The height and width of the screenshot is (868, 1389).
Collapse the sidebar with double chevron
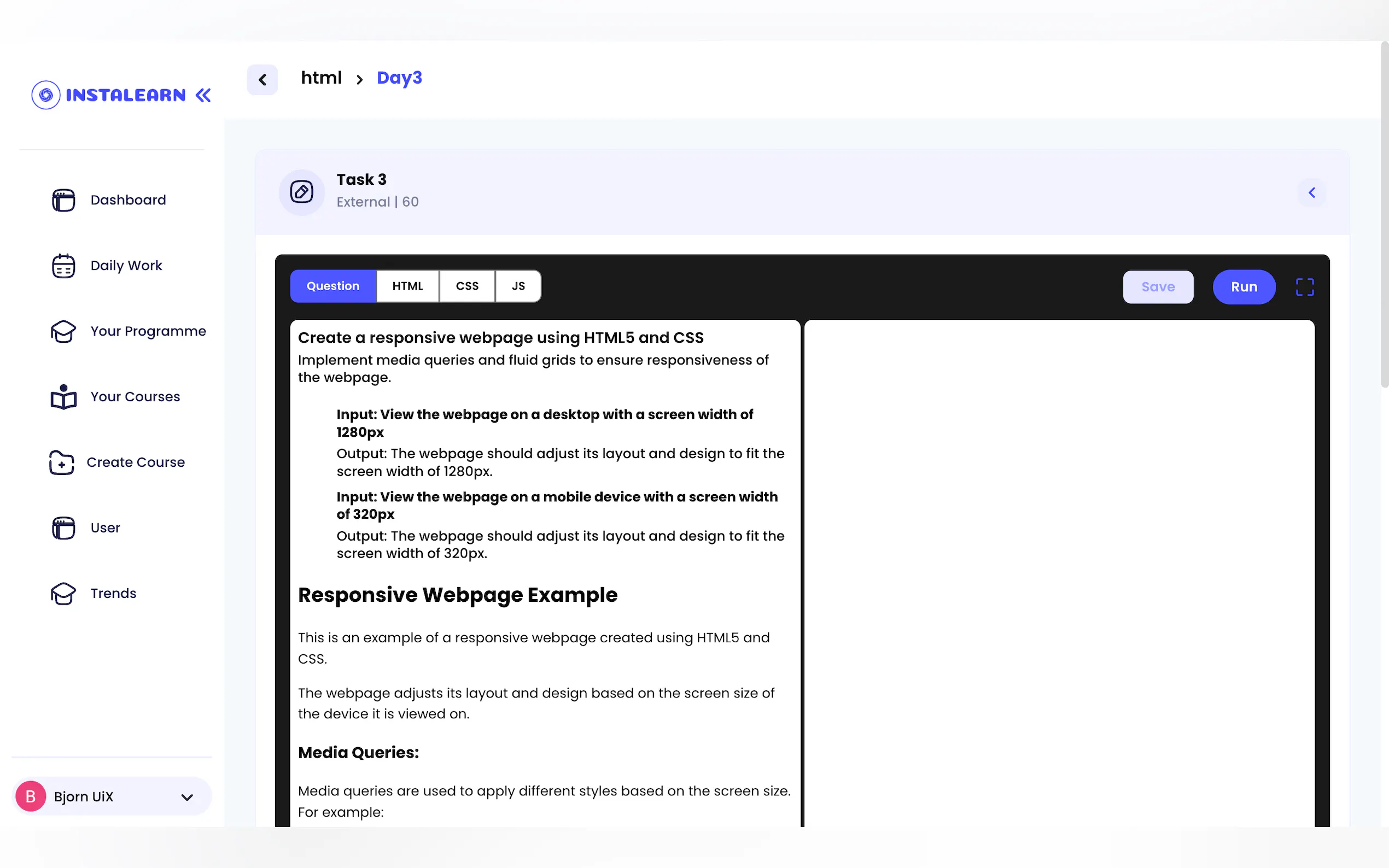click(x=203, y=95)
